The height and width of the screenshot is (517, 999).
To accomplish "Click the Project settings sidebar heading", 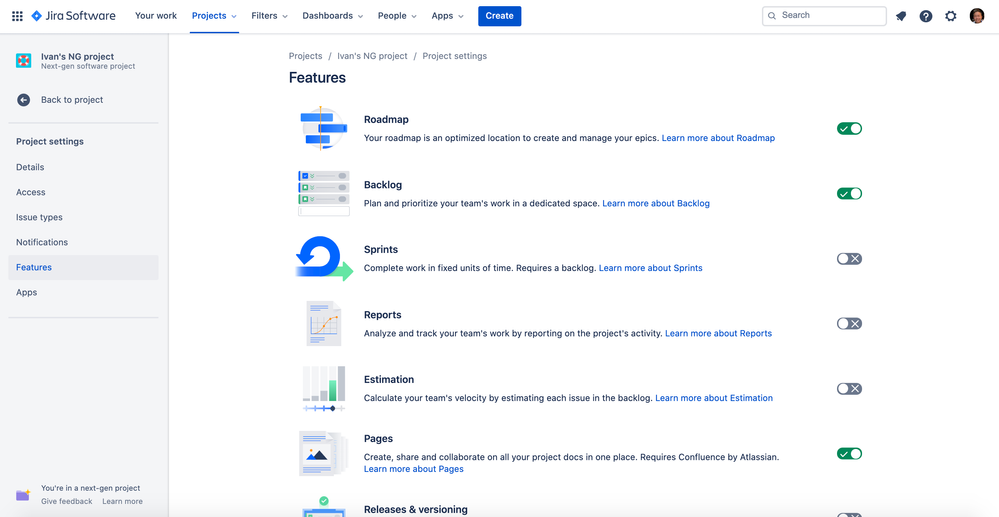I will click(50, 142).
